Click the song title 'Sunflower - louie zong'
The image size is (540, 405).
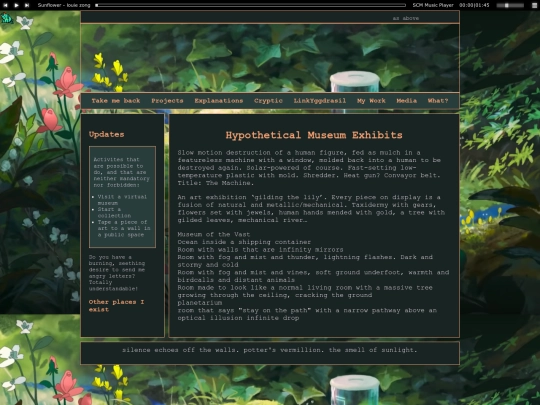(64, 5)
